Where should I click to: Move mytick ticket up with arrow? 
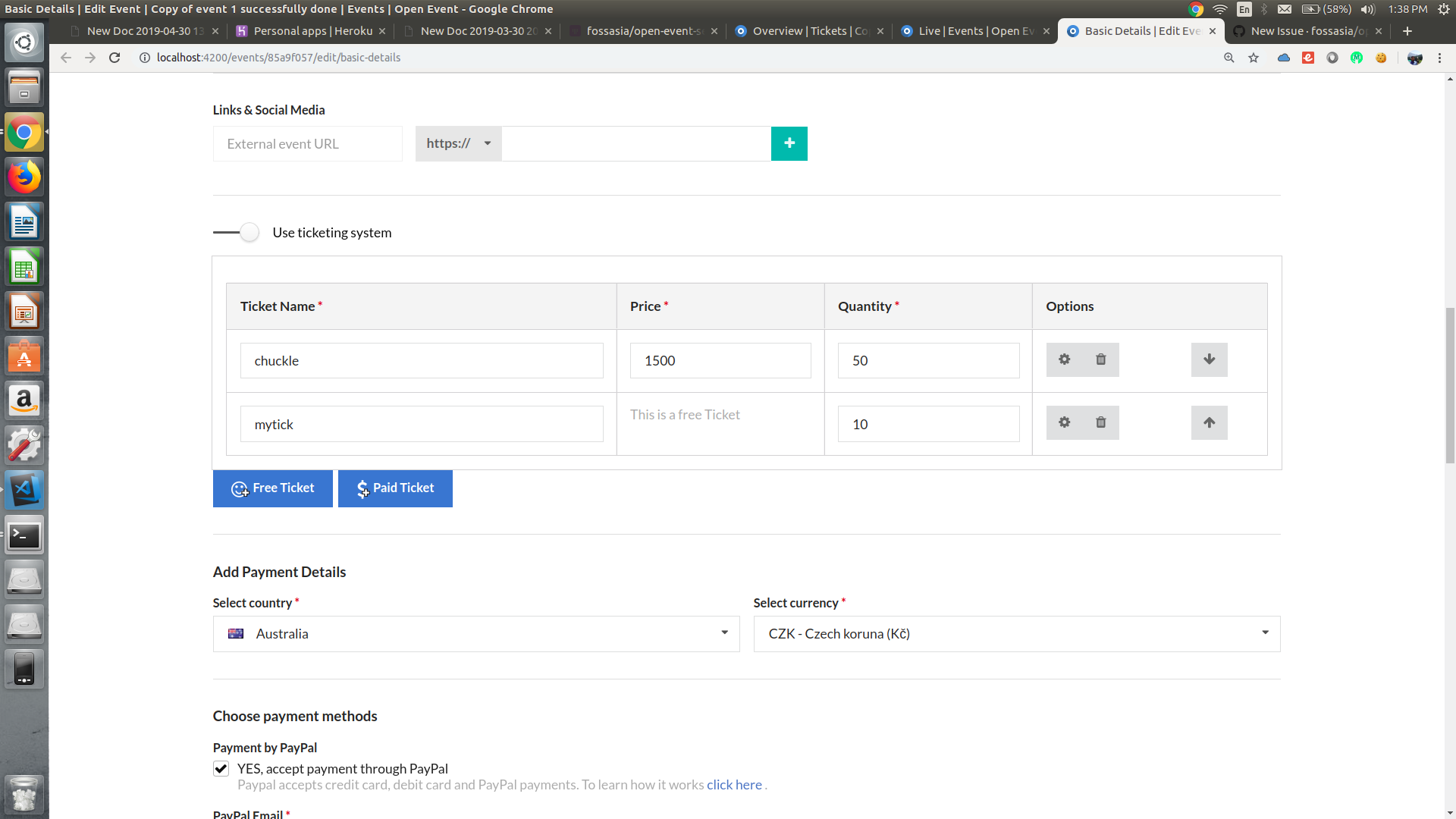(1209, 422)
